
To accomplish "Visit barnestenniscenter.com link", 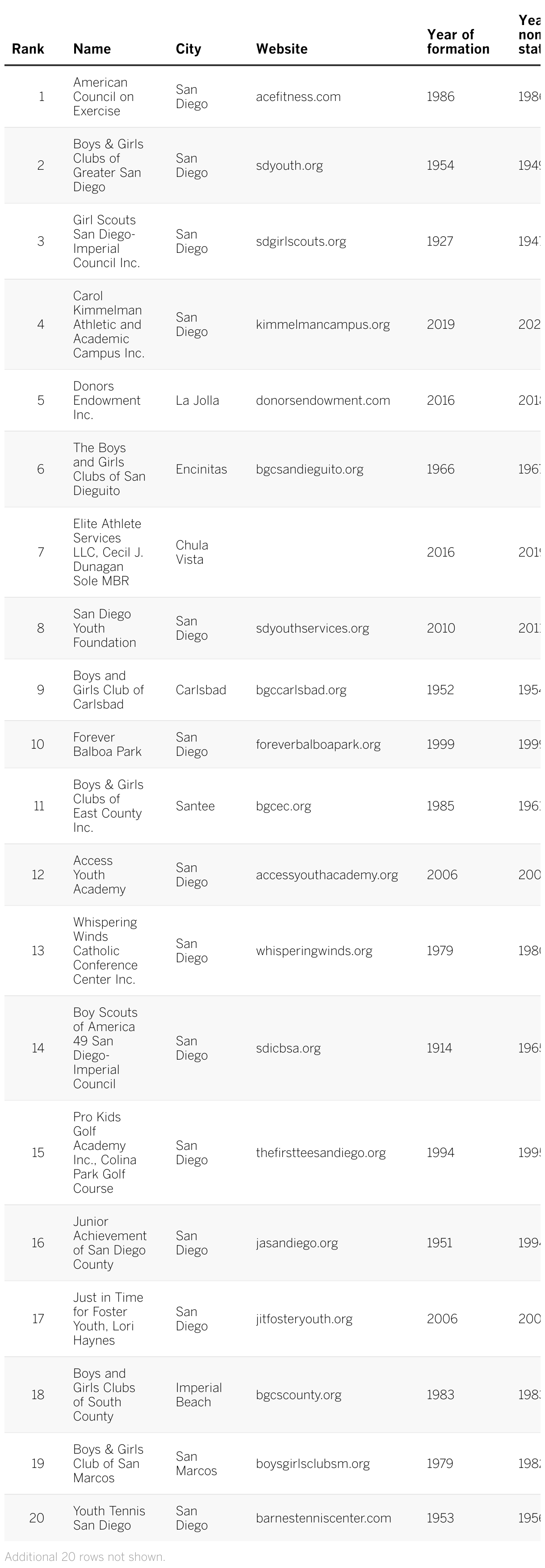I will (x=323, y=1518).
